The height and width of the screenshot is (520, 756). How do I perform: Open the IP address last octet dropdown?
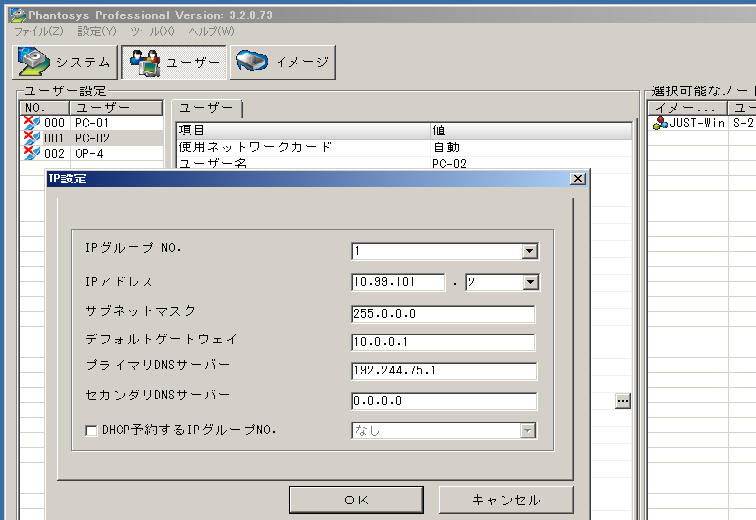pyautogui.click(x=530, y=283)
